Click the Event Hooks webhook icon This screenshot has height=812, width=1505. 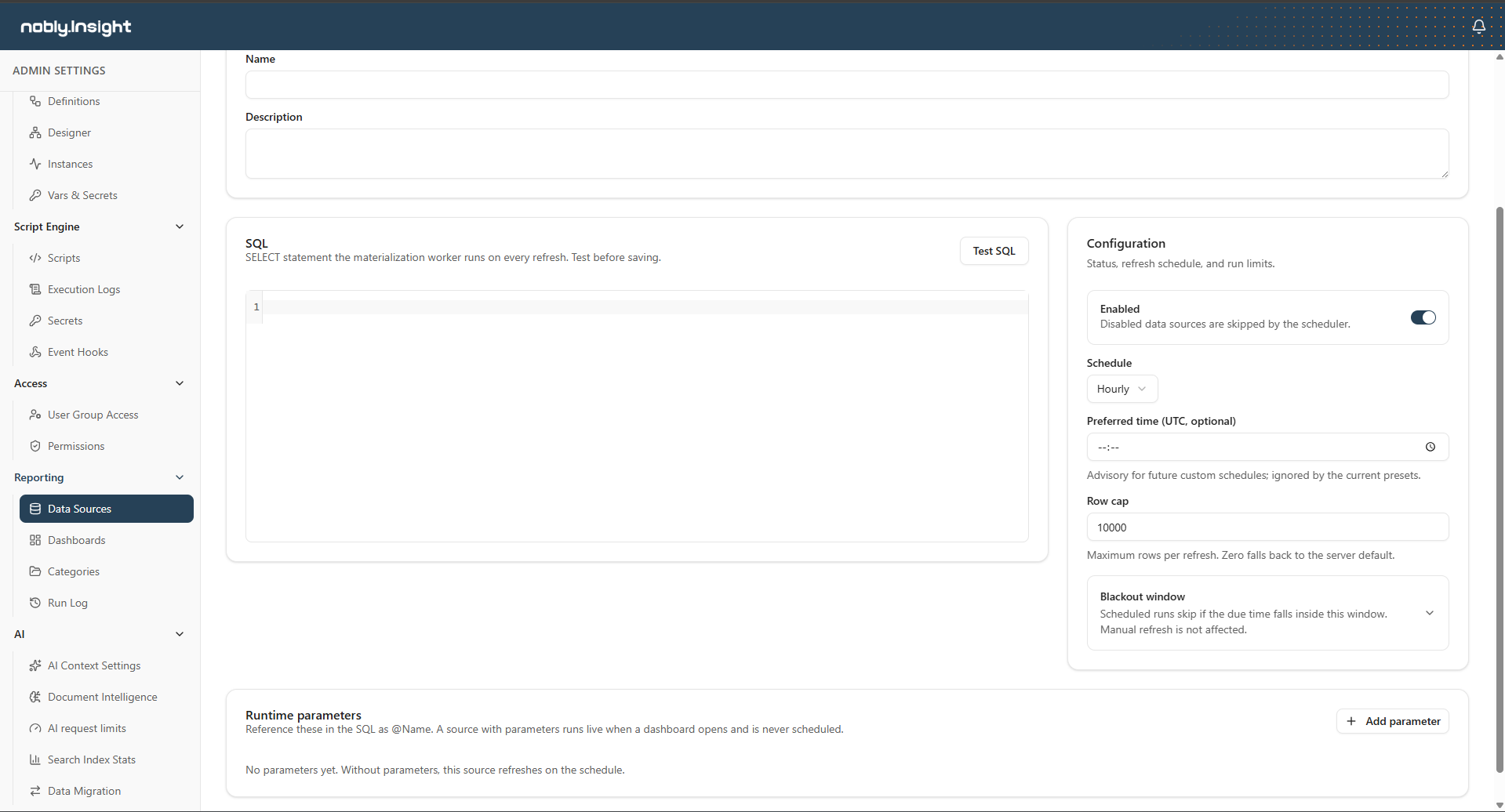[35, 352]
